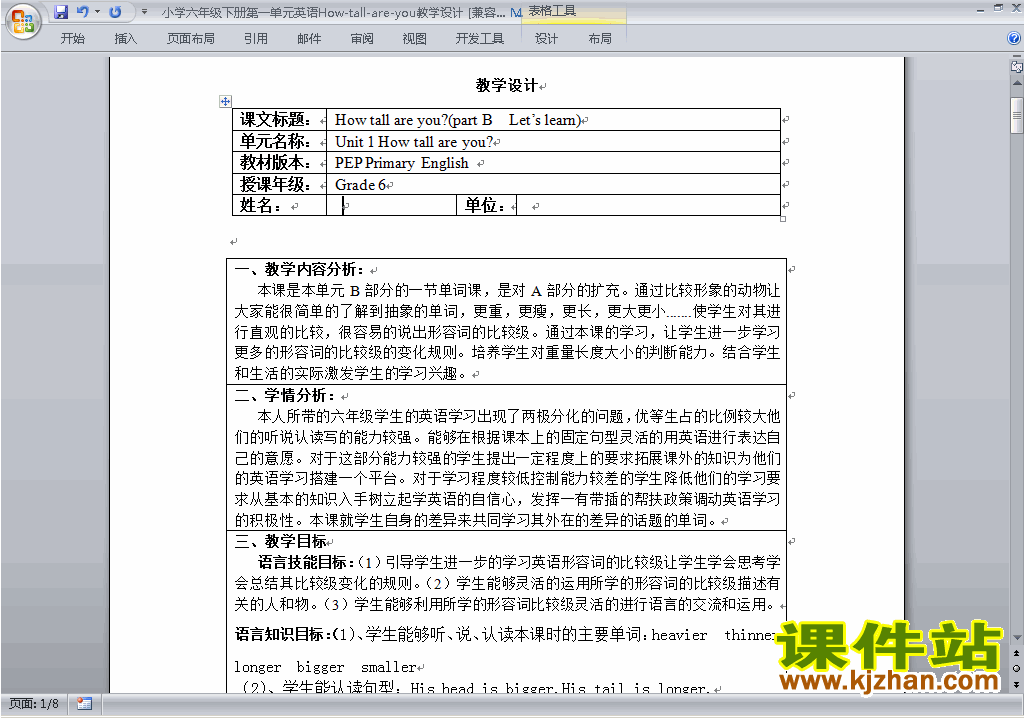The width and height of the screenshot is (1024, 718).
Task: Click the 单位 label cell
Action: pyautogui.click(x=487, y=205)
